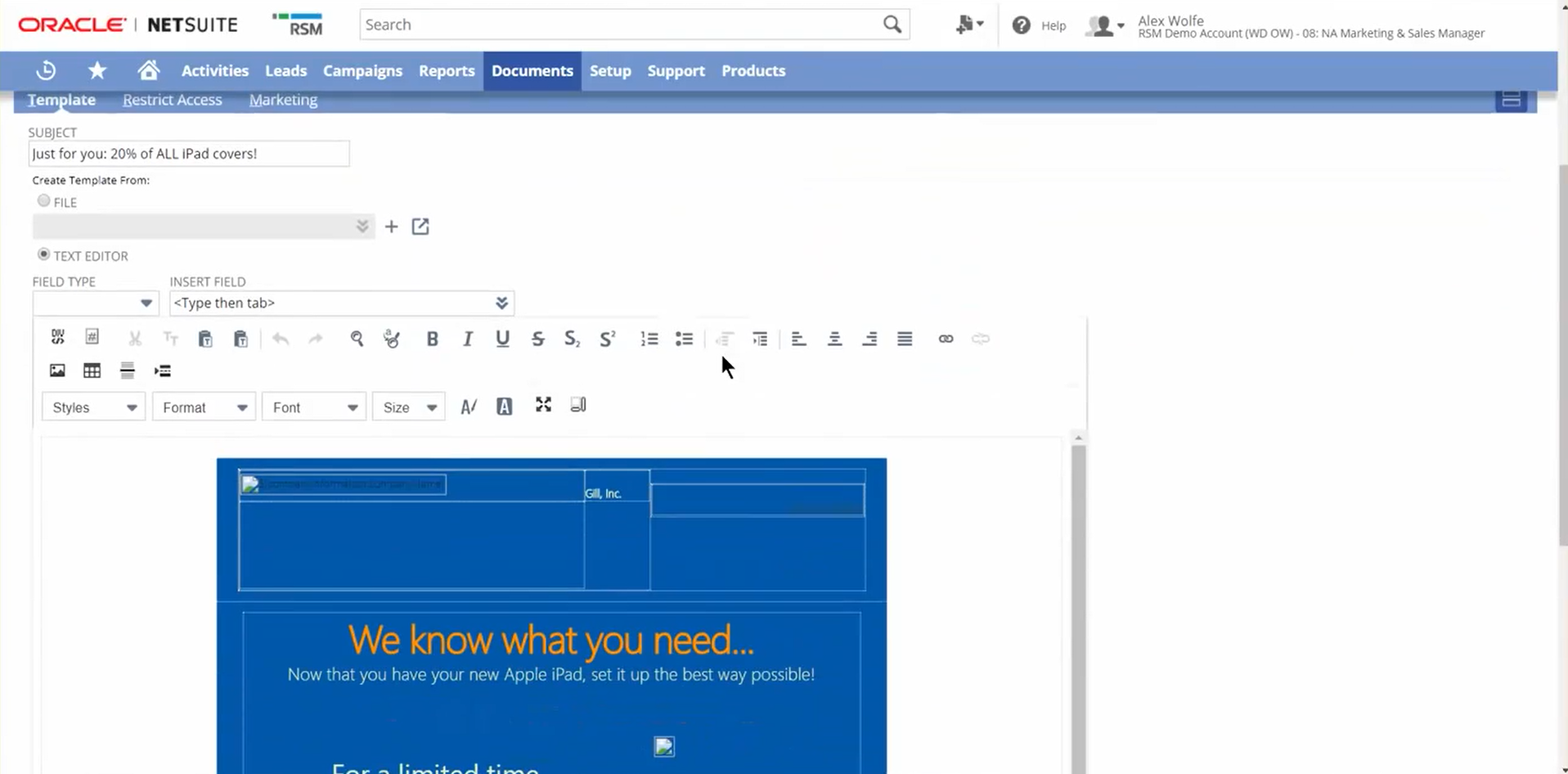Image resolution: width=1568 pixels, height=774 pixels.
Task: Center align the text
Action: tap(834, 339)
